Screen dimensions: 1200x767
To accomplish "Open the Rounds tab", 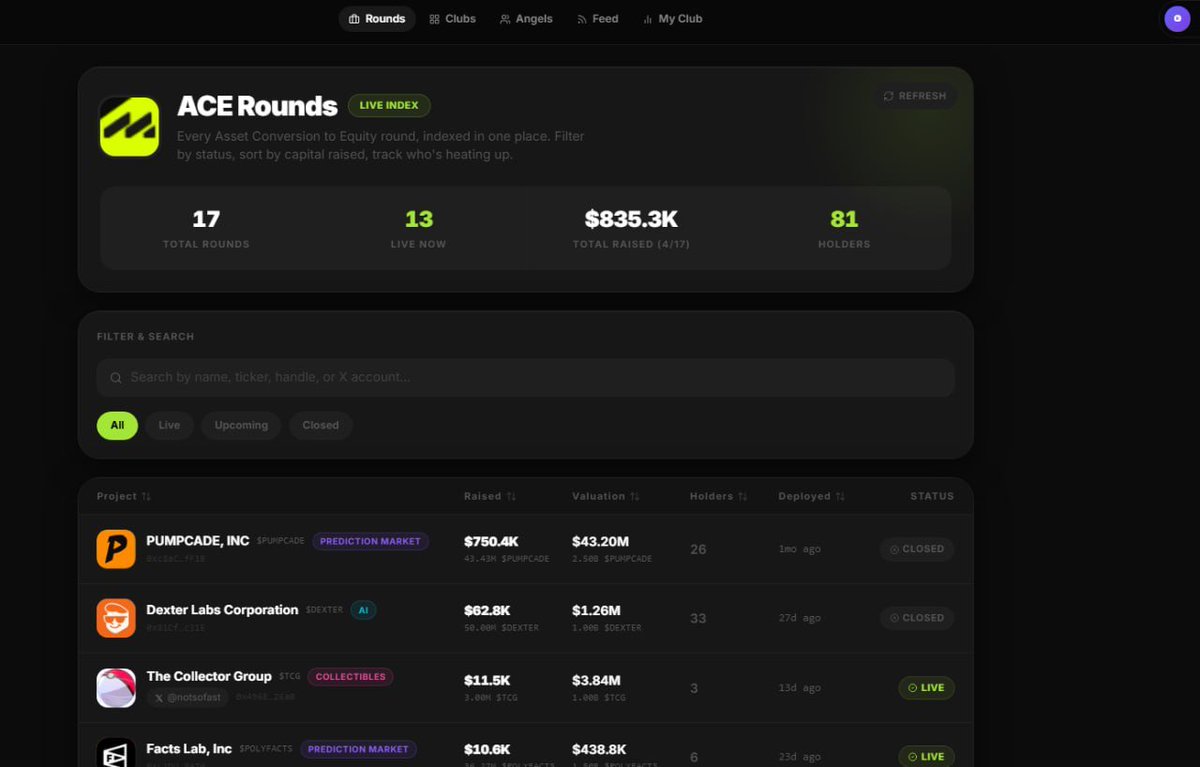I will (x=377, y=19).
